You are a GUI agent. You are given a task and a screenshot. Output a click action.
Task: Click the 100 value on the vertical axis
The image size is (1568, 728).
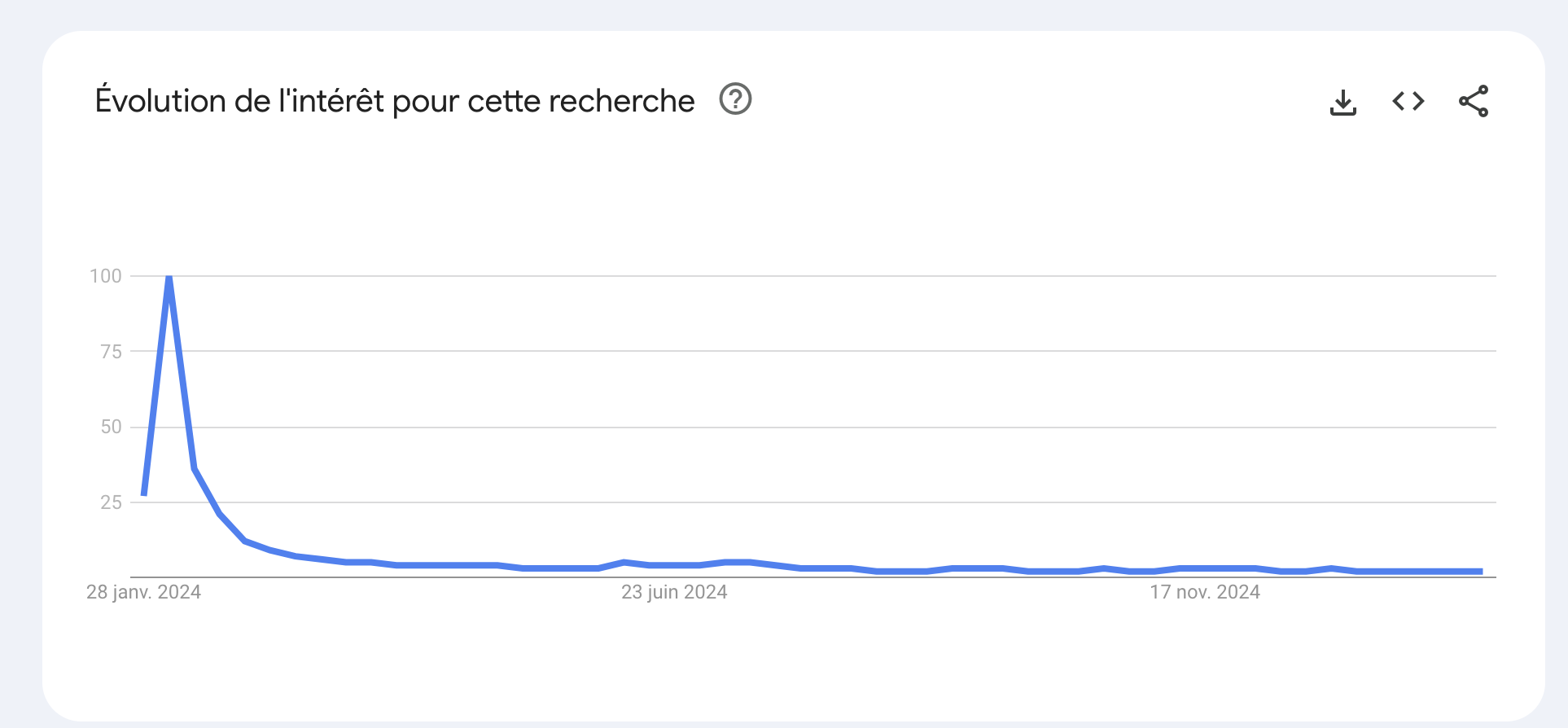pos(106,276)
